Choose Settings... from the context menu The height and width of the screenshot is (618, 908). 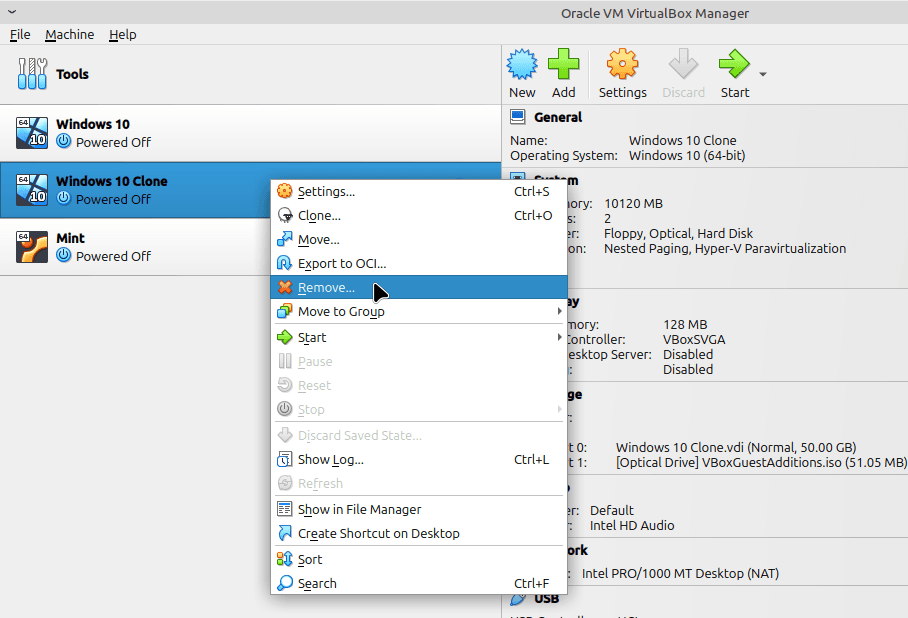pos(419,191)
